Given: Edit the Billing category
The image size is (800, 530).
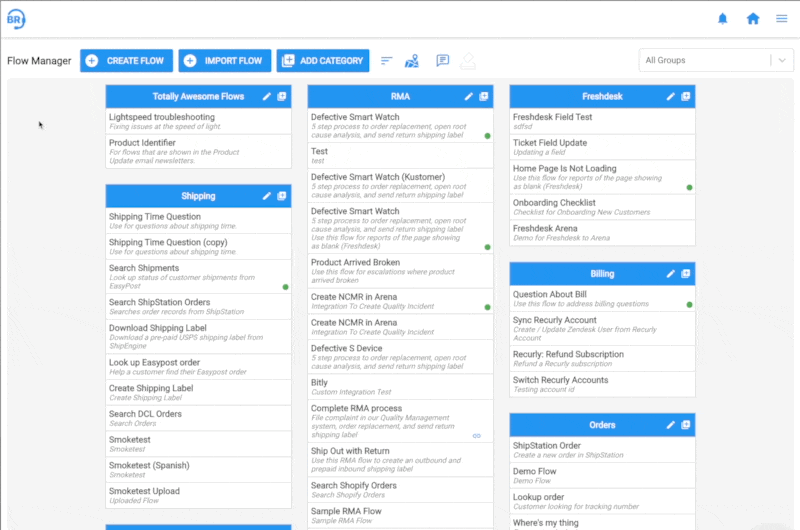Looking at the screenshot, I should 670,274.
